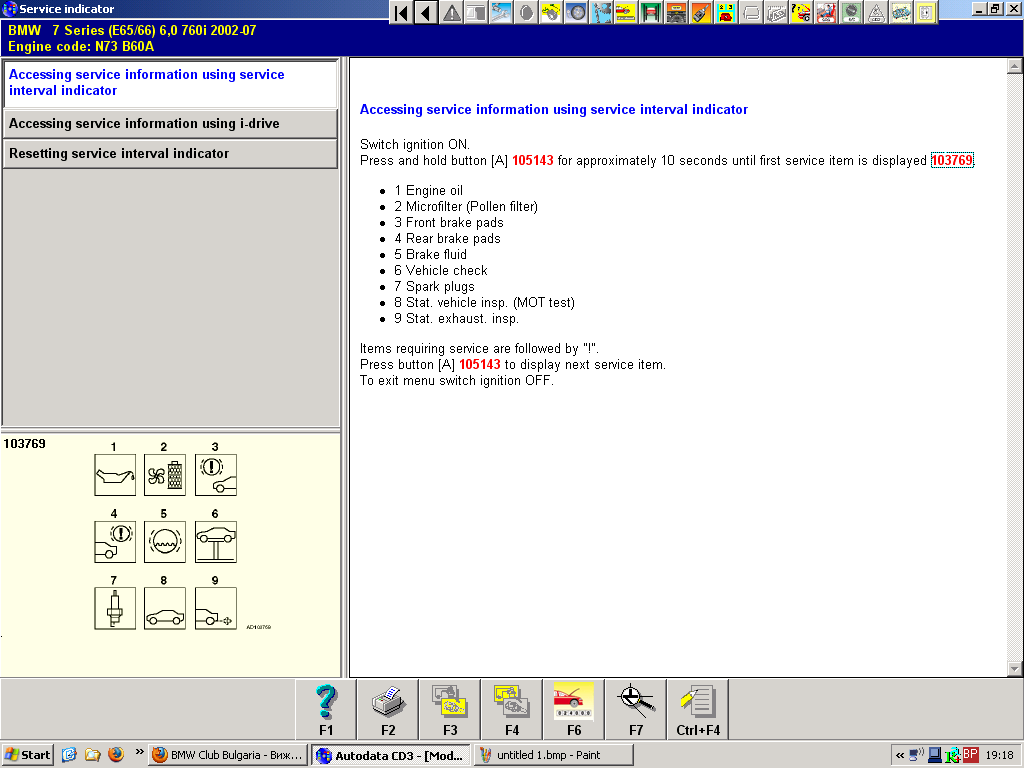Select Accessing service information using service interval indicator
Viewport: 1024px width, 768px height.
170,83
